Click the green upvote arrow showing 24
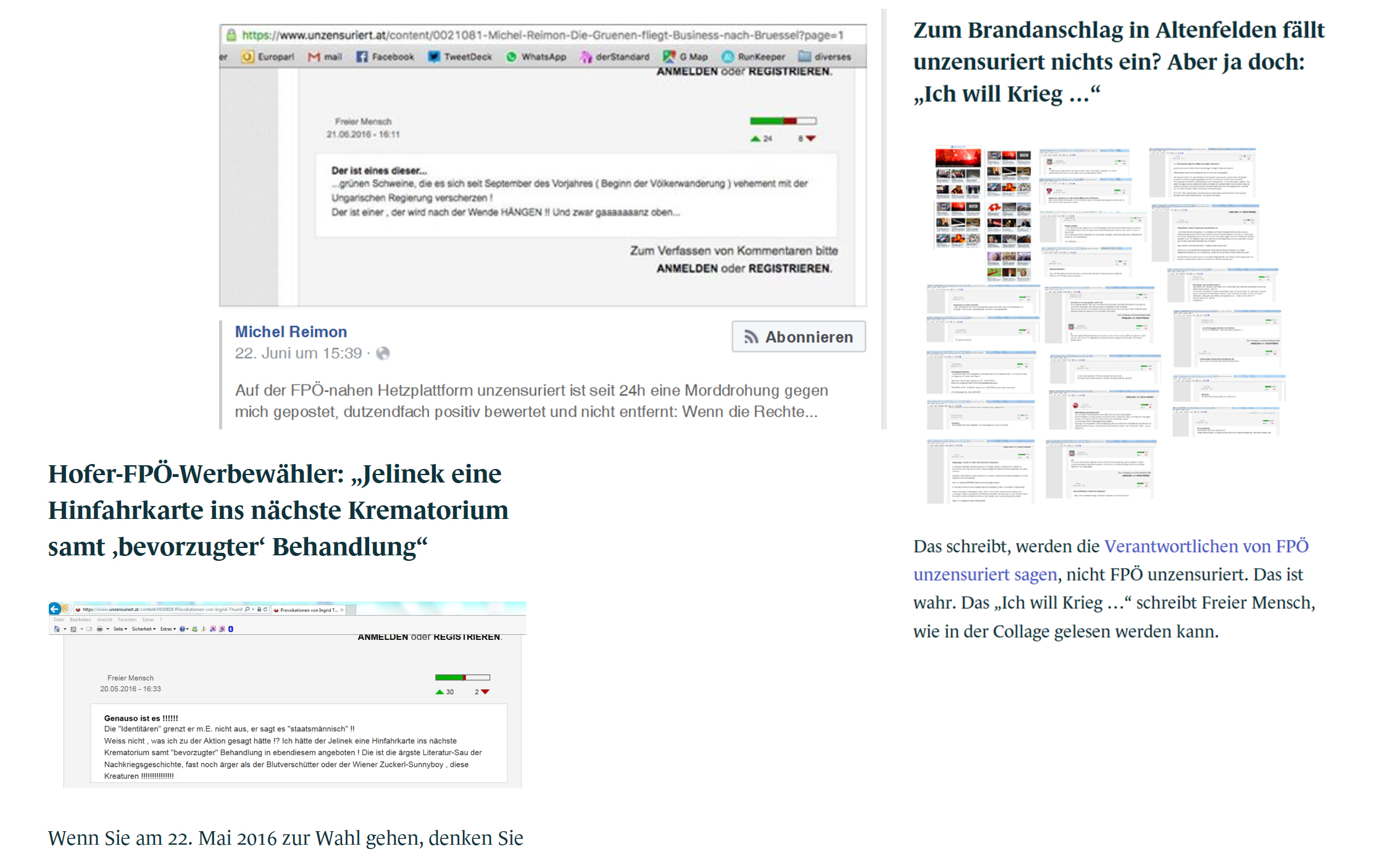 pyautogui.click(x=755, y=139)
